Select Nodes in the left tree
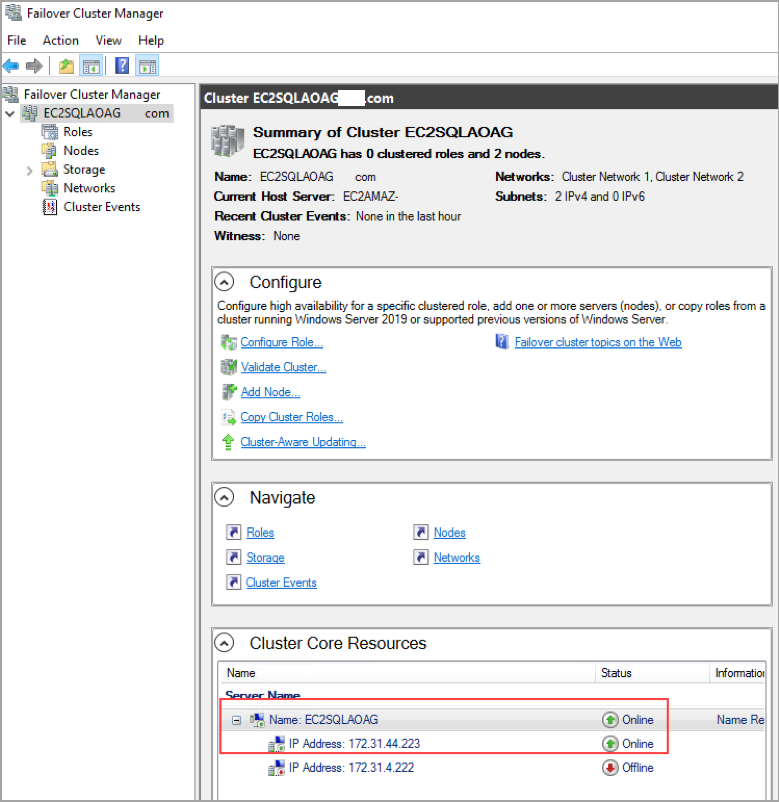Image resolution: width=779 pixels, height=802 pixels. [81, 151]
